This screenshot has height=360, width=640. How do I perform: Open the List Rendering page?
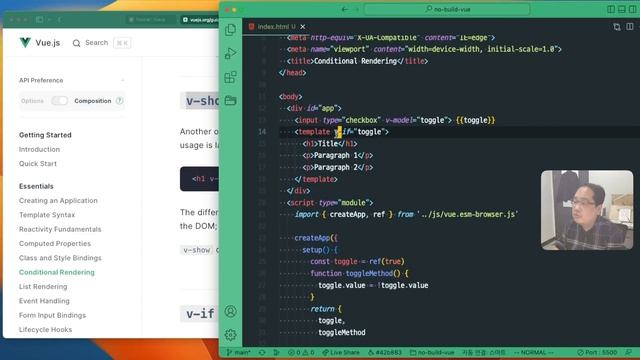pos(43,287)
